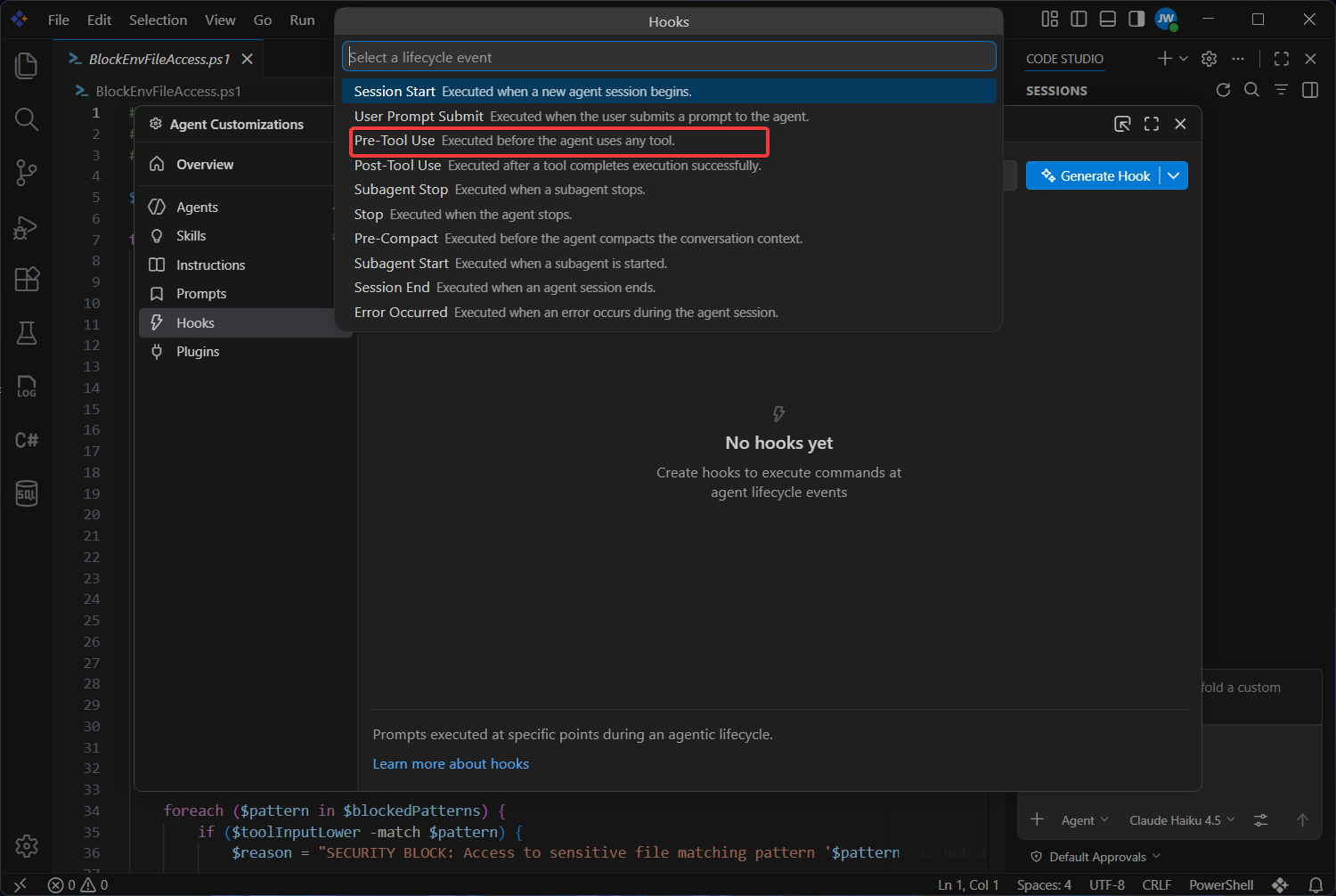Open the SQL database view

[x=27, y=493]
